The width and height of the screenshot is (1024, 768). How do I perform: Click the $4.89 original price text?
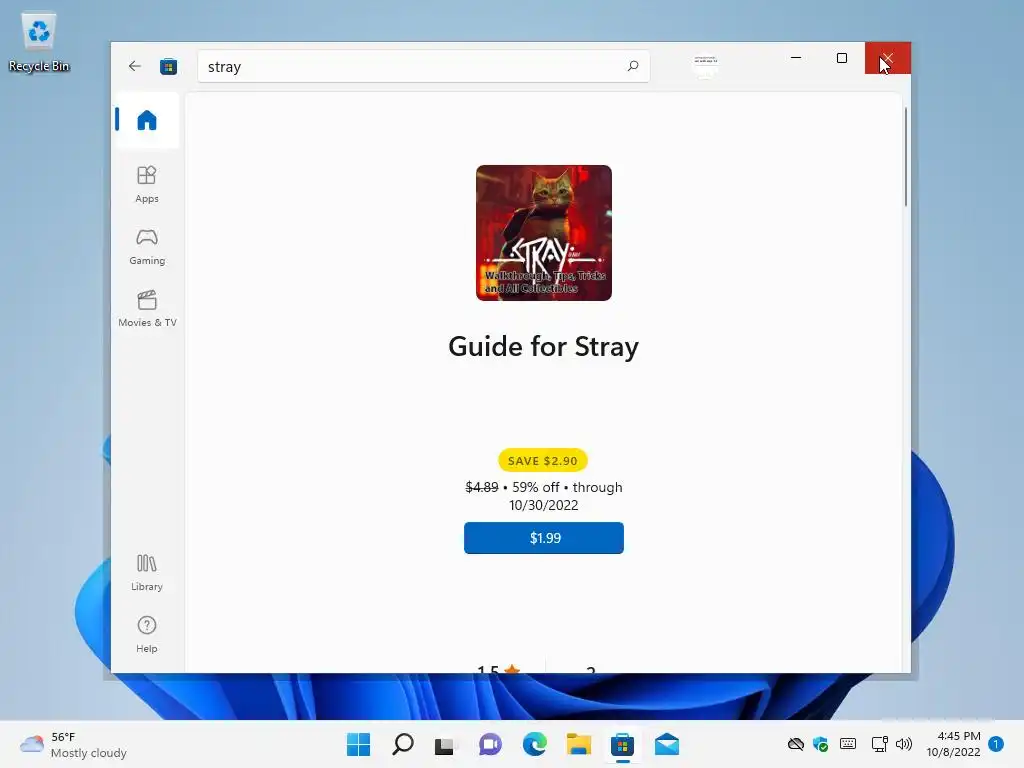coord(482,487)
